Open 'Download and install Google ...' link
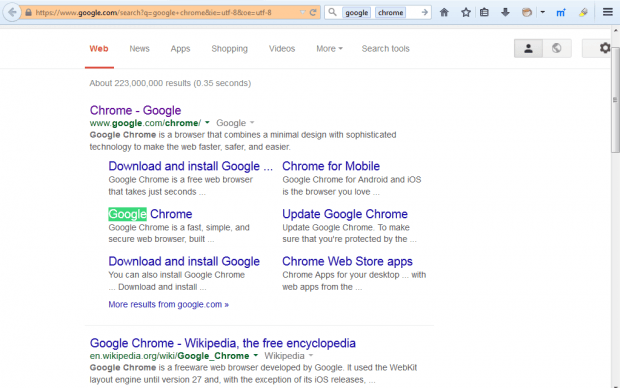Screen dimensions: 620x388 pyautogui.click(x=191, y=166)
